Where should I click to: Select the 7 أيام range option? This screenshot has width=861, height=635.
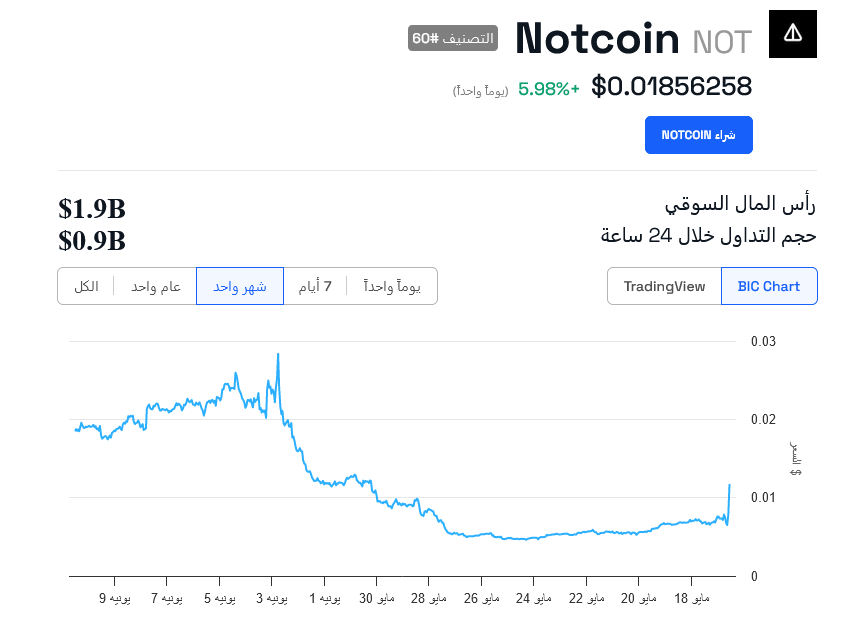pyautogui.click(x=315, y=286)
